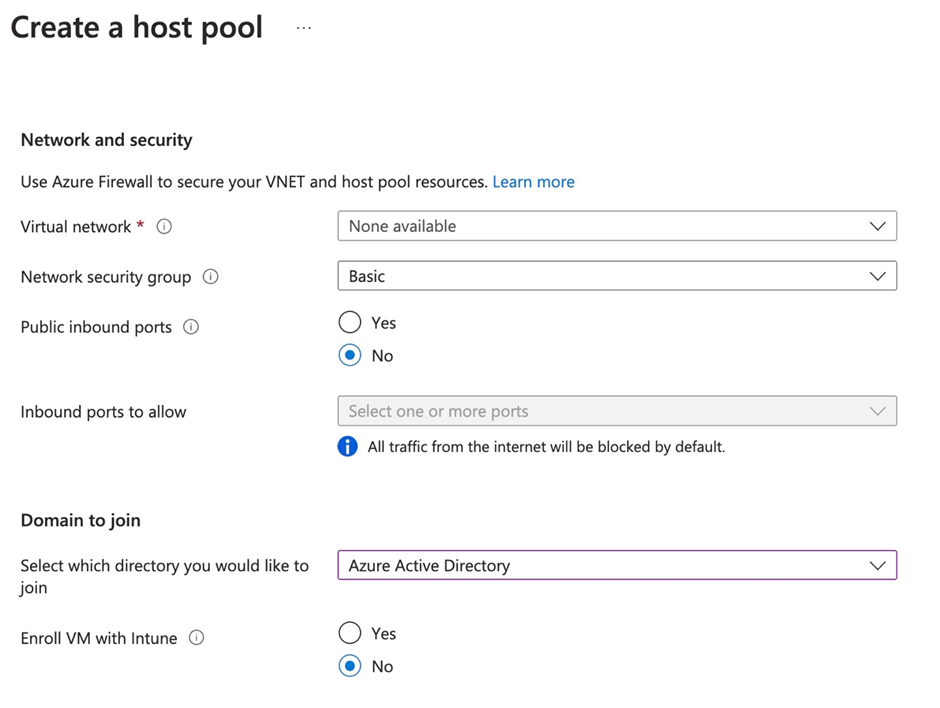Show info tooltip for Virtual network
Image resolution: width=940 pixels, height=708 pixels.
click(164, 227)
